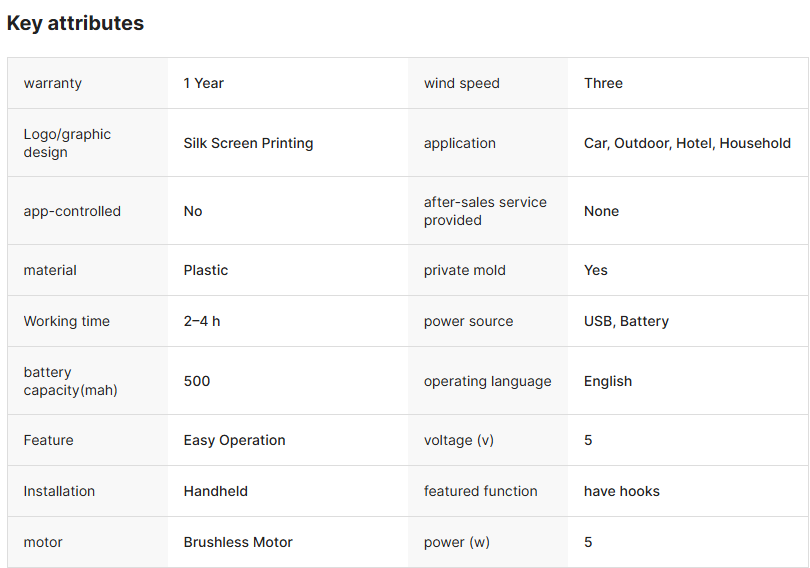Click the Key attributes heading
Screen dimensions: 810x568
(x=75, y=23)
